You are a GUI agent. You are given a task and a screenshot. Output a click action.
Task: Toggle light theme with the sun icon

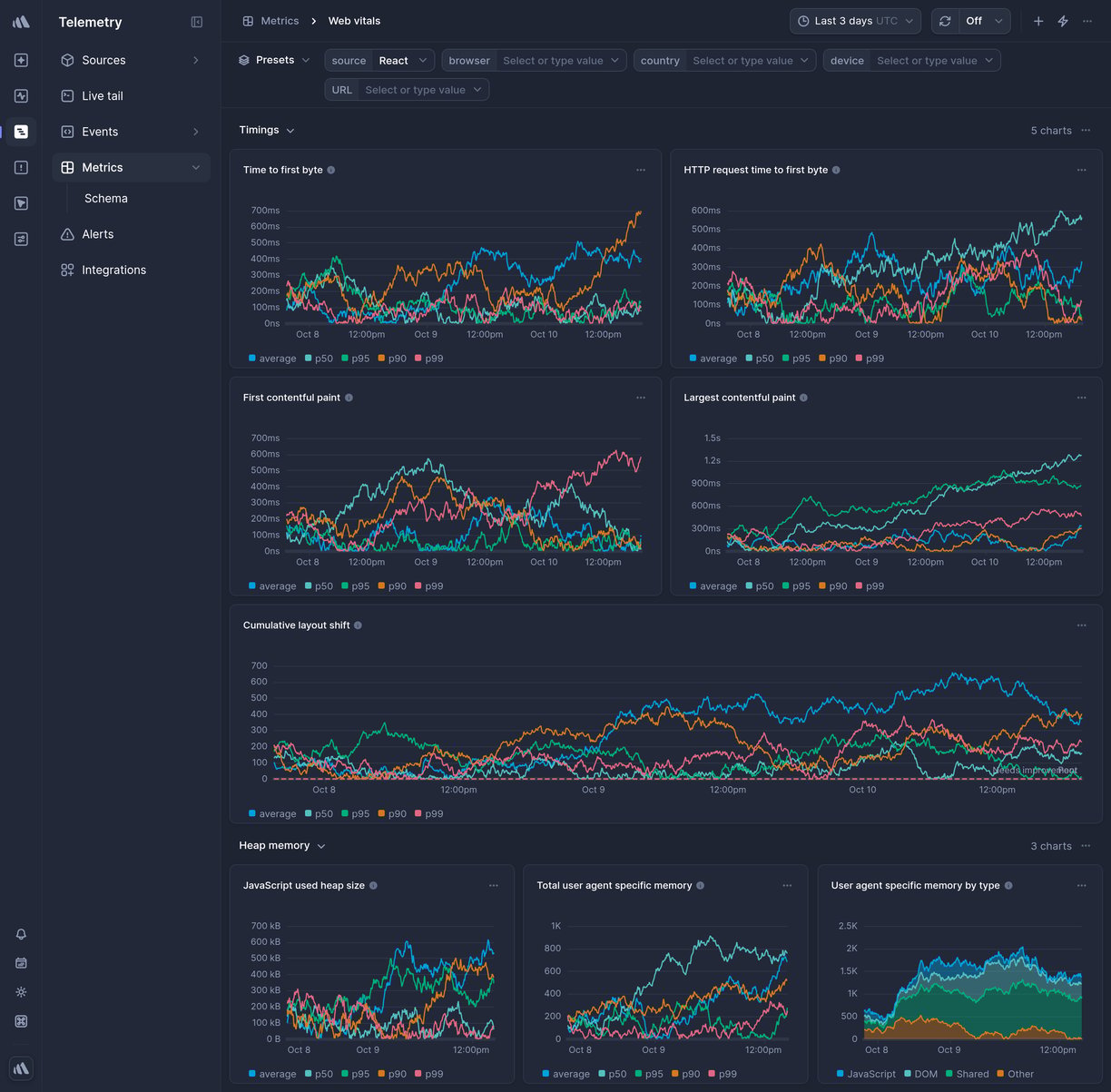point(21,992)
